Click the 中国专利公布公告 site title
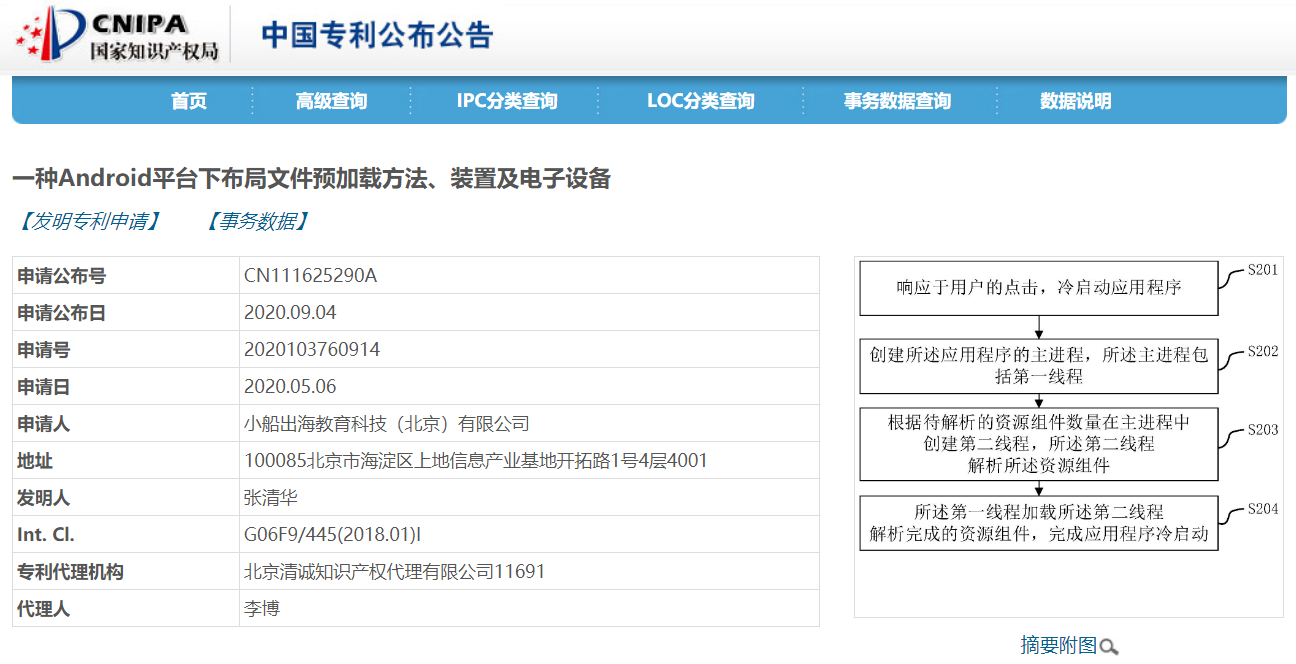Screen dimensions: 1296x664 pos(377,35)
